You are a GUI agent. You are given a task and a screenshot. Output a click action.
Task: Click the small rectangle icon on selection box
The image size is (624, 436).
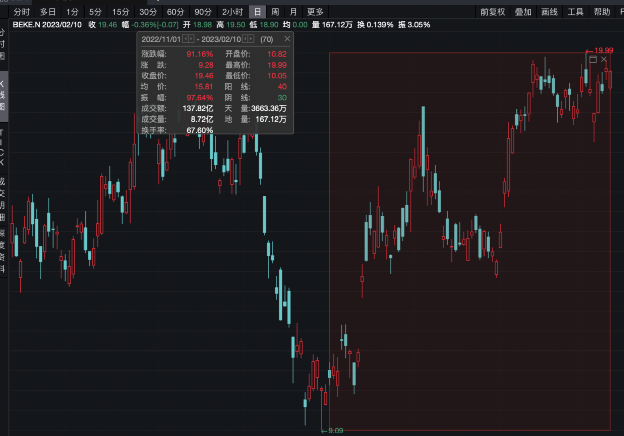(x=592, y=59)
